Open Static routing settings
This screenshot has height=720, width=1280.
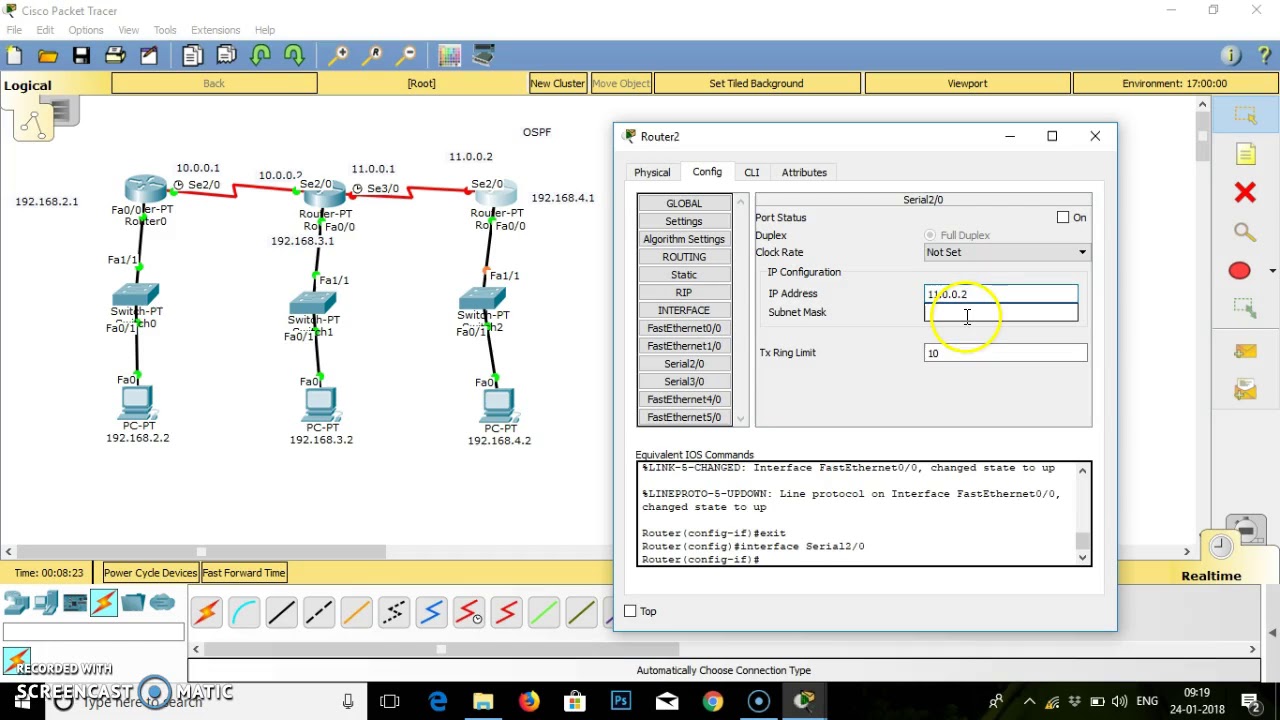684,274
